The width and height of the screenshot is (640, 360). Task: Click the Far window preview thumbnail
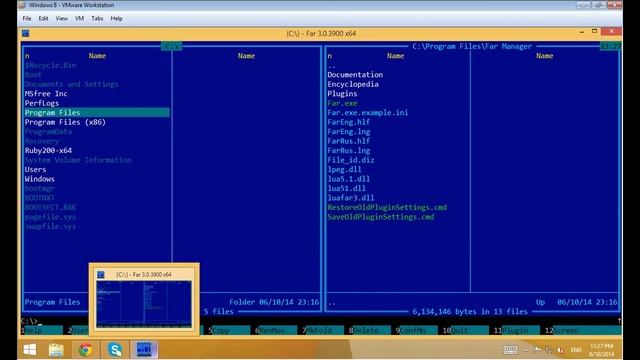click(144, 304)
